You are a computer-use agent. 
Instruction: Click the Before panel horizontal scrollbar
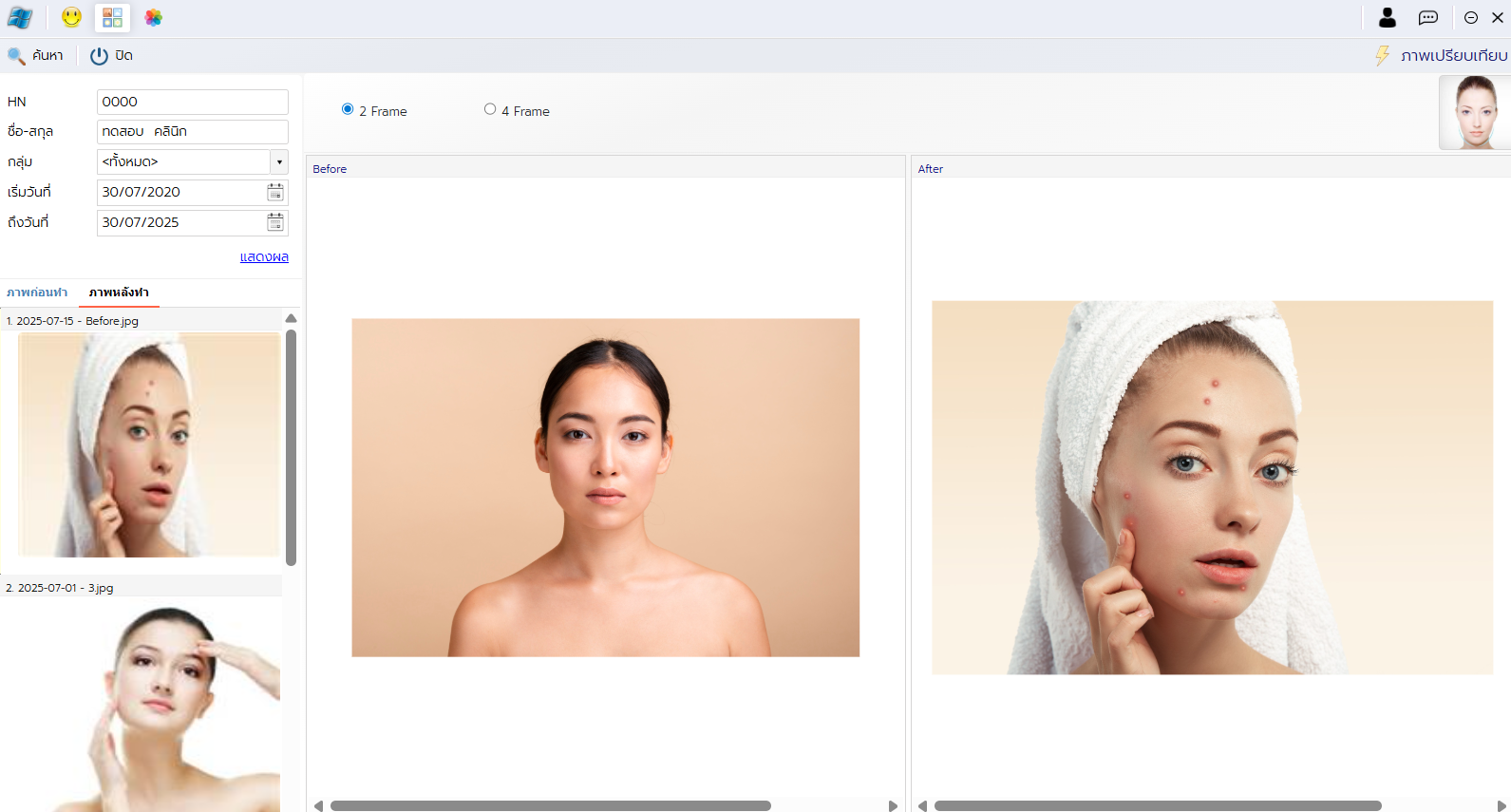click(551, 805)
